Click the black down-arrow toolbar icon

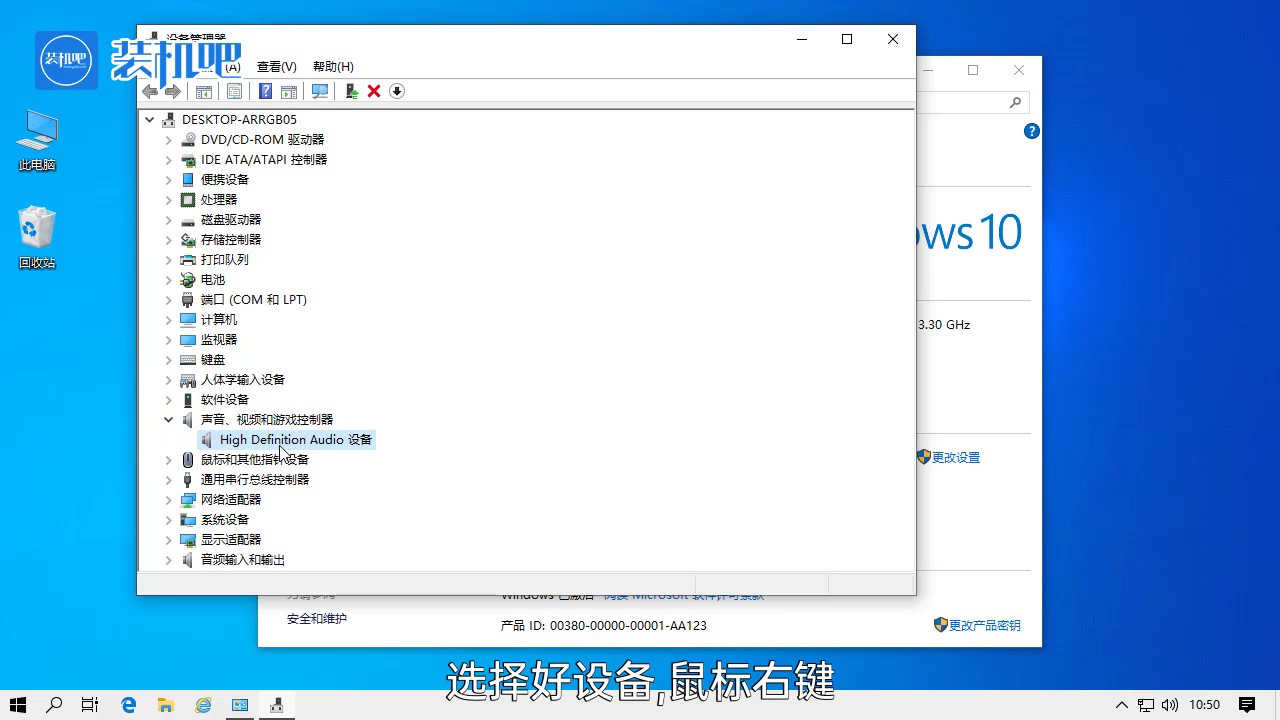(x=397, y=92)
